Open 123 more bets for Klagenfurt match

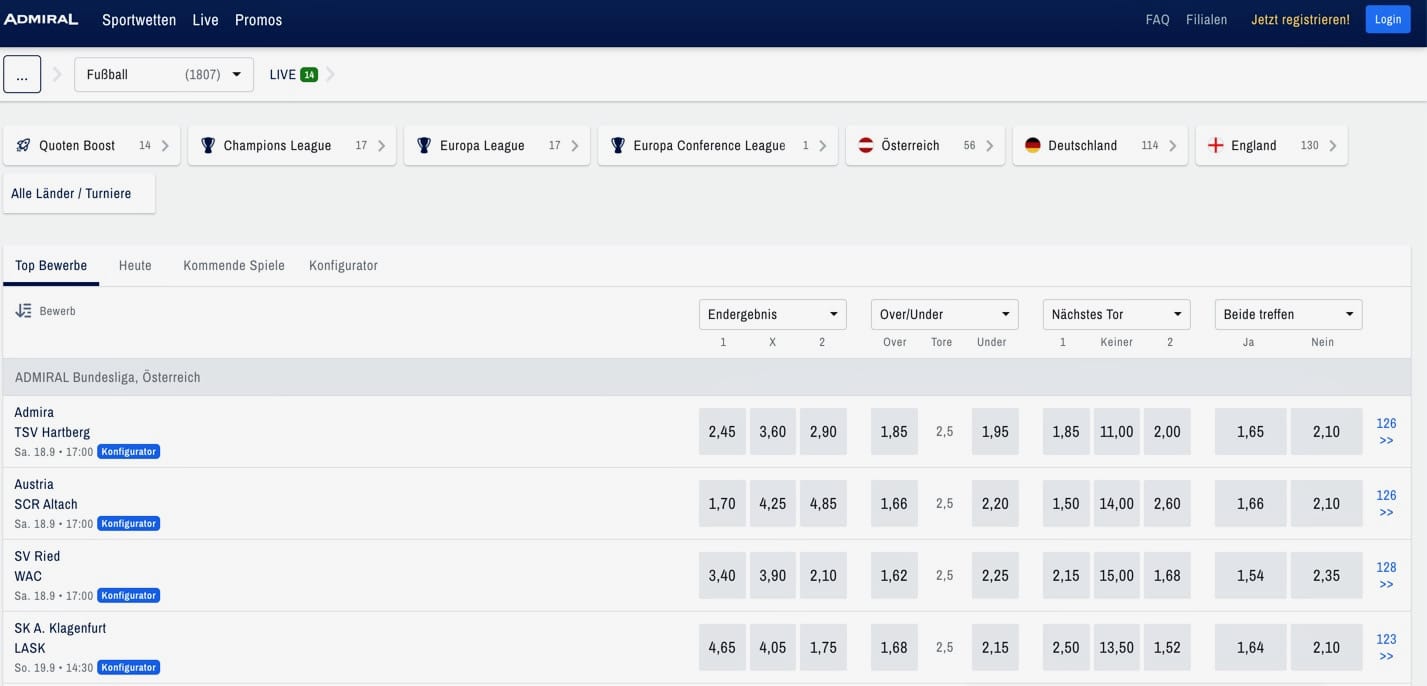(1386, 647)
